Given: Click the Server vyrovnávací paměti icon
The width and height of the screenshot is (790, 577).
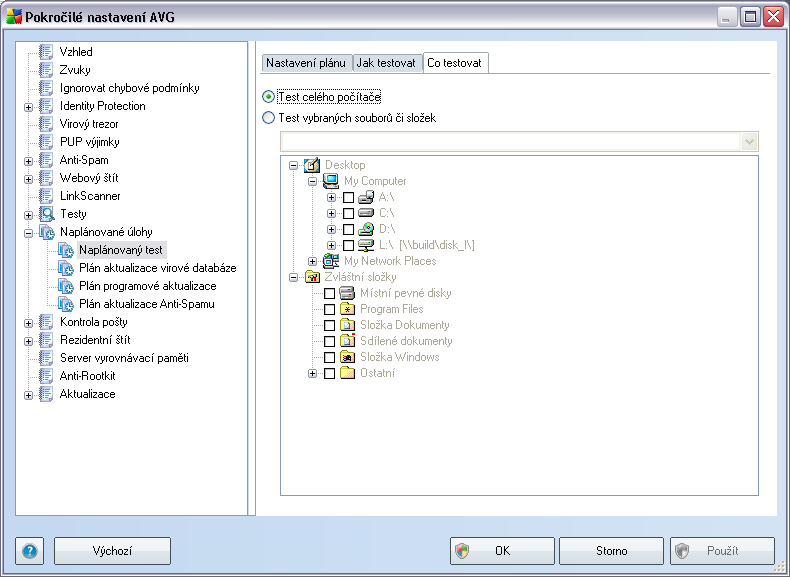Looking at the screenshot, I should [46, 358].
